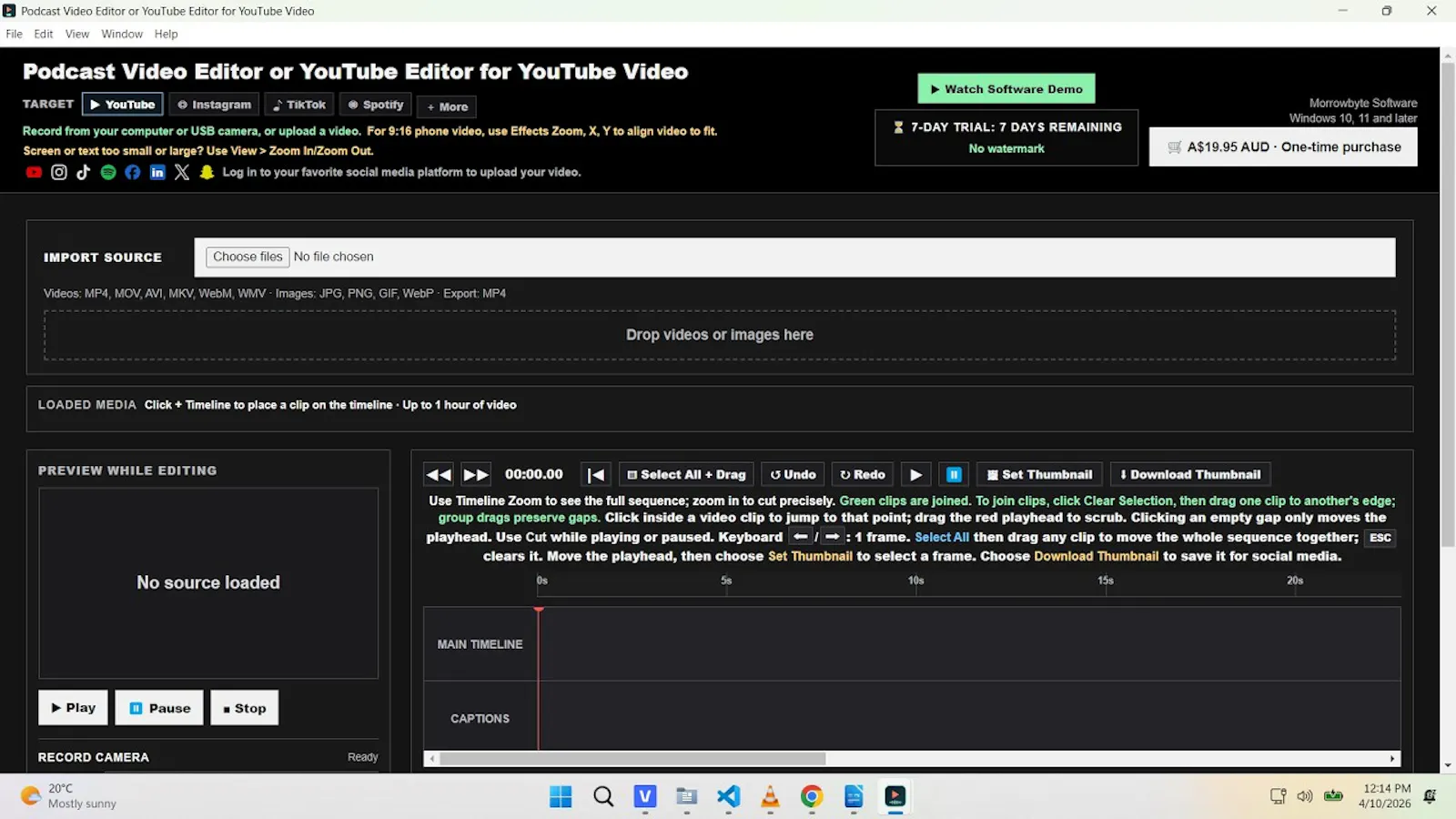Click the Snapchat ghost icon
This screenshot has width=1456, height=819.
pyautogui.click(x=207, y=172)
